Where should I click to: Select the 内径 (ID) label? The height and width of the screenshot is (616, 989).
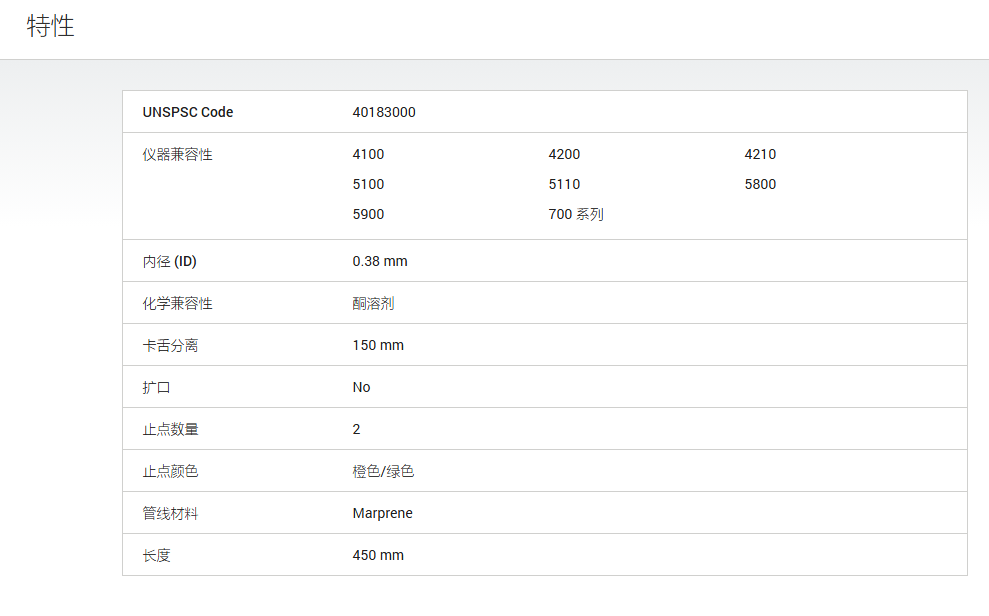170,261
